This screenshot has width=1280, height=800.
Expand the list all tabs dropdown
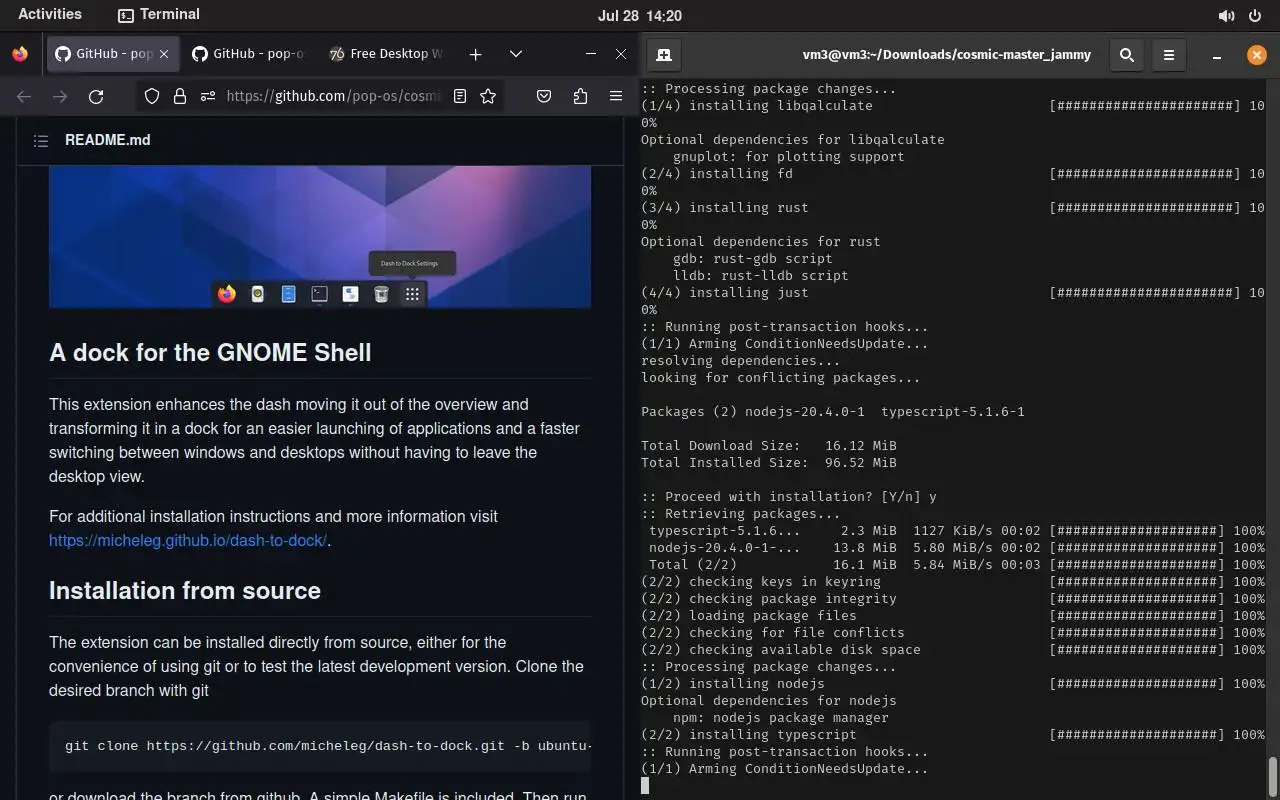(x=516, y=54)
